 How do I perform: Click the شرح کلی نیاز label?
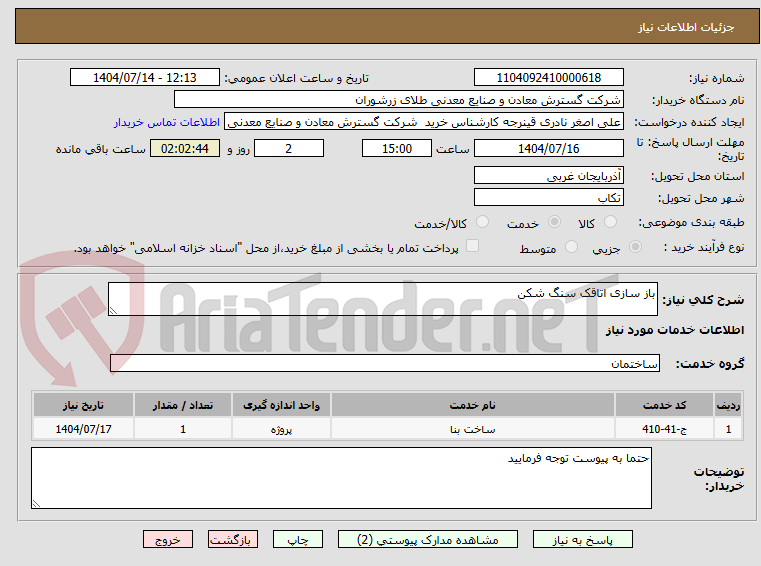point(703,300)
